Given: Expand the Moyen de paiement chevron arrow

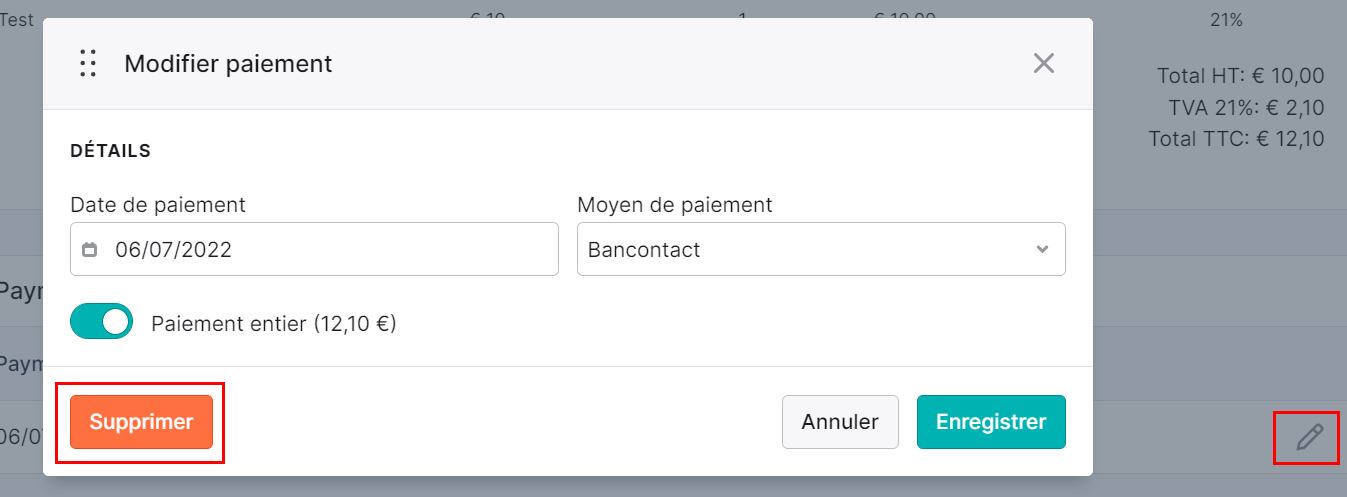Looking at the screenshot, I should 1043,249.
